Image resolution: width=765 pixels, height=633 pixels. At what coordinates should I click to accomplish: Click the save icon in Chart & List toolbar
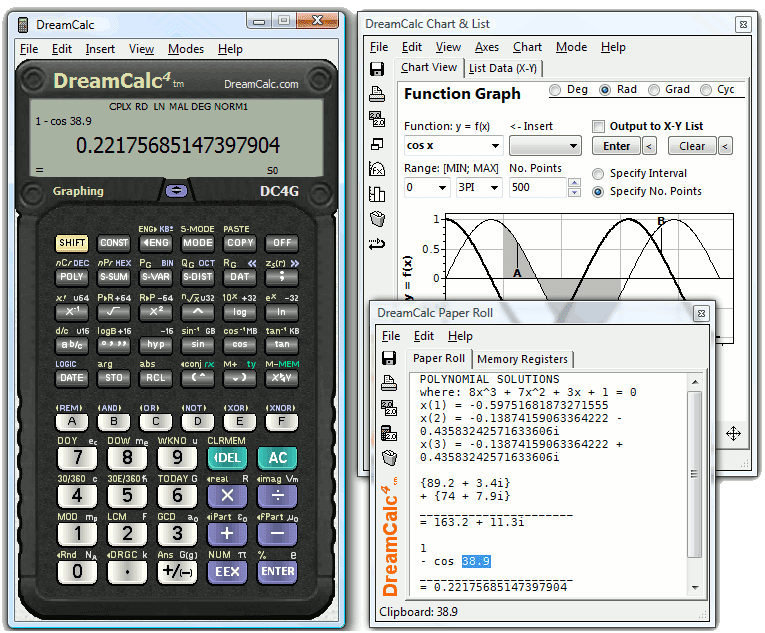click(x=377, y=69)
